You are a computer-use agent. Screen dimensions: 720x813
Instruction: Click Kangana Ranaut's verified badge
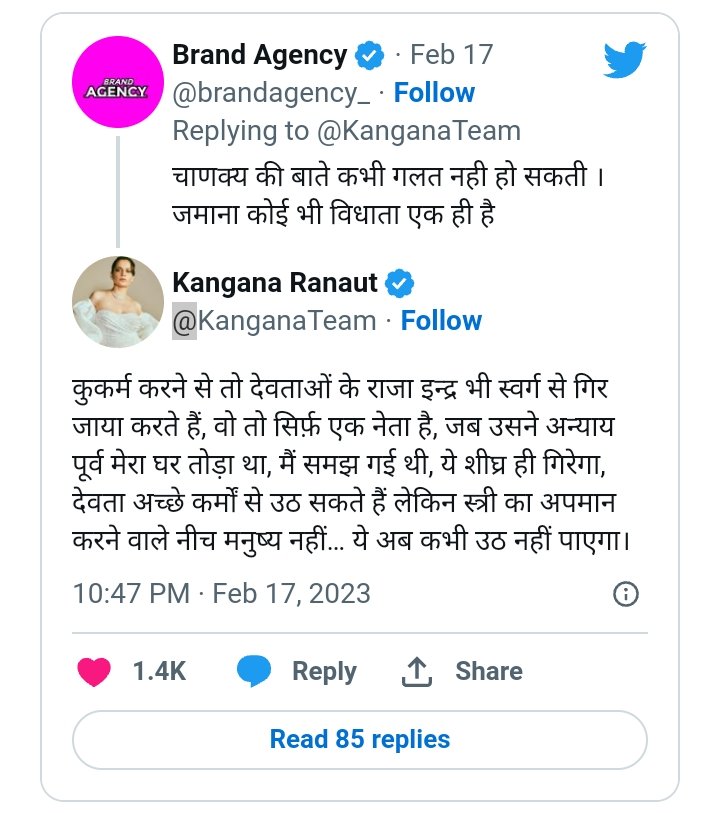401,283
